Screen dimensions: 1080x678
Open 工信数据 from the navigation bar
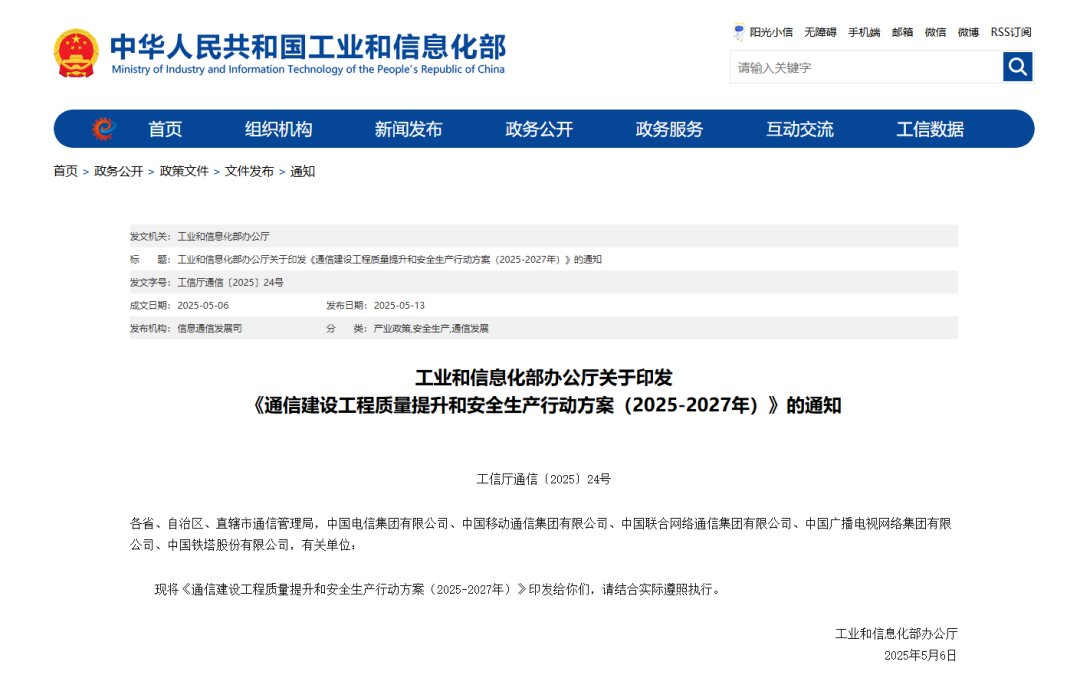pyautogui.click(x=929, y=129)
